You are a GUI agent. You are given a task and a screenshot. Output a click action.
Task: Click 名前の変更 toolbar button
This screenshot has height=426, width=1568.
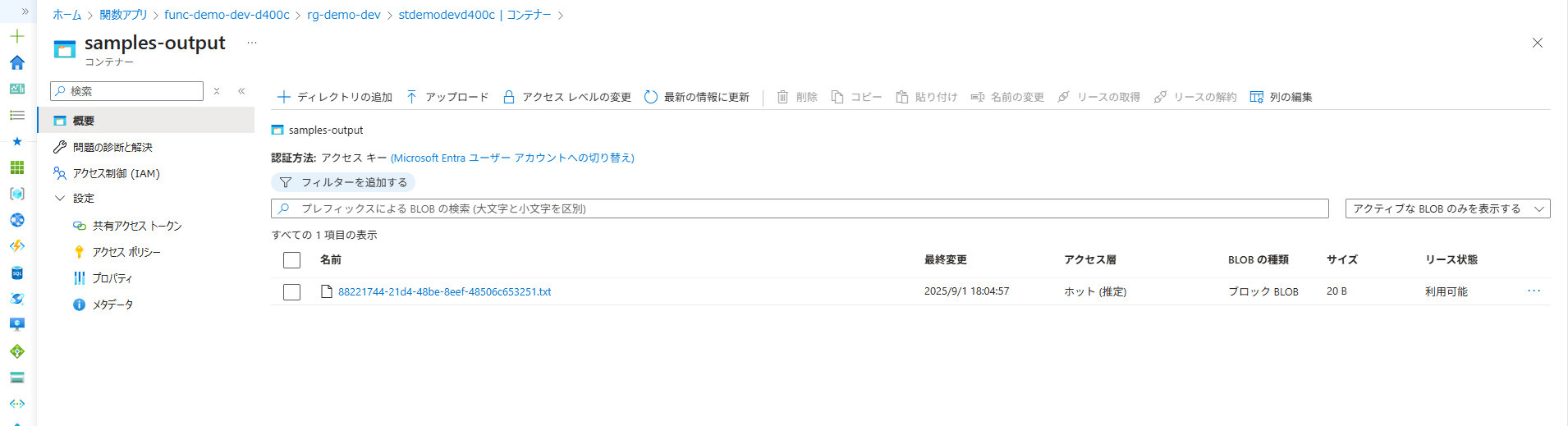pos(1007,97)
